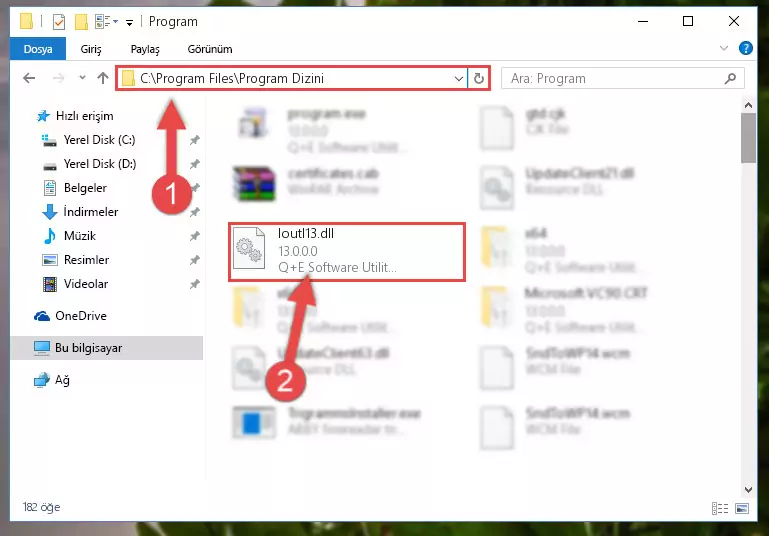The image size is (769, 536).
Task: Switch to large icons view icon
Action: coord(742,509)
